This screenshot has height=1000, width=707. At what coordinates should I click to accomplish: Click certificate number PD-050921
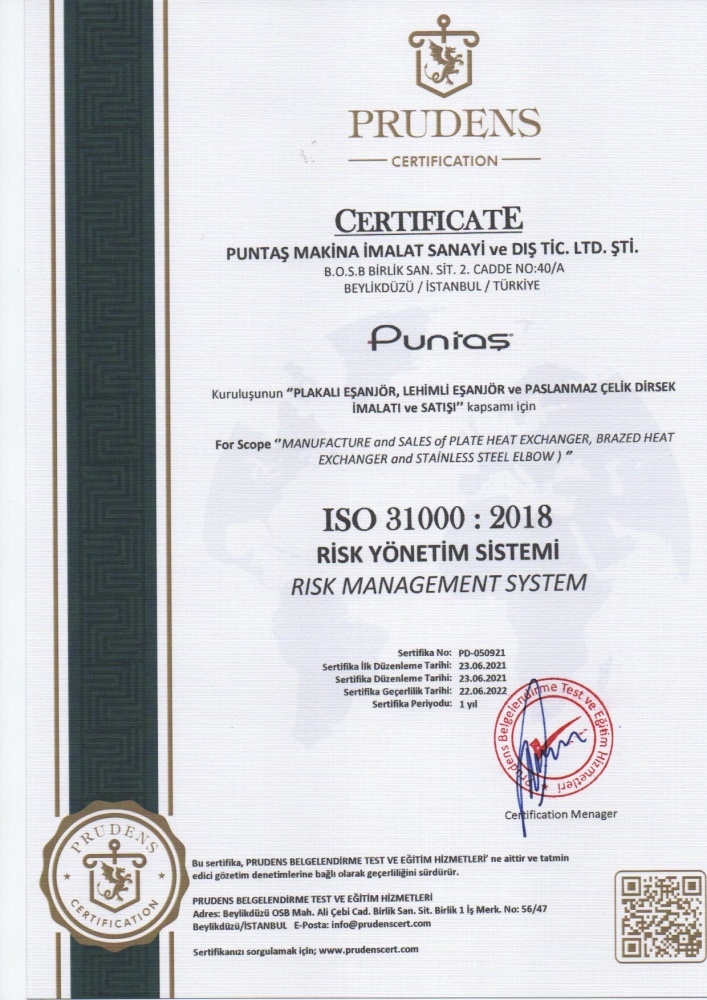point(483,652)
